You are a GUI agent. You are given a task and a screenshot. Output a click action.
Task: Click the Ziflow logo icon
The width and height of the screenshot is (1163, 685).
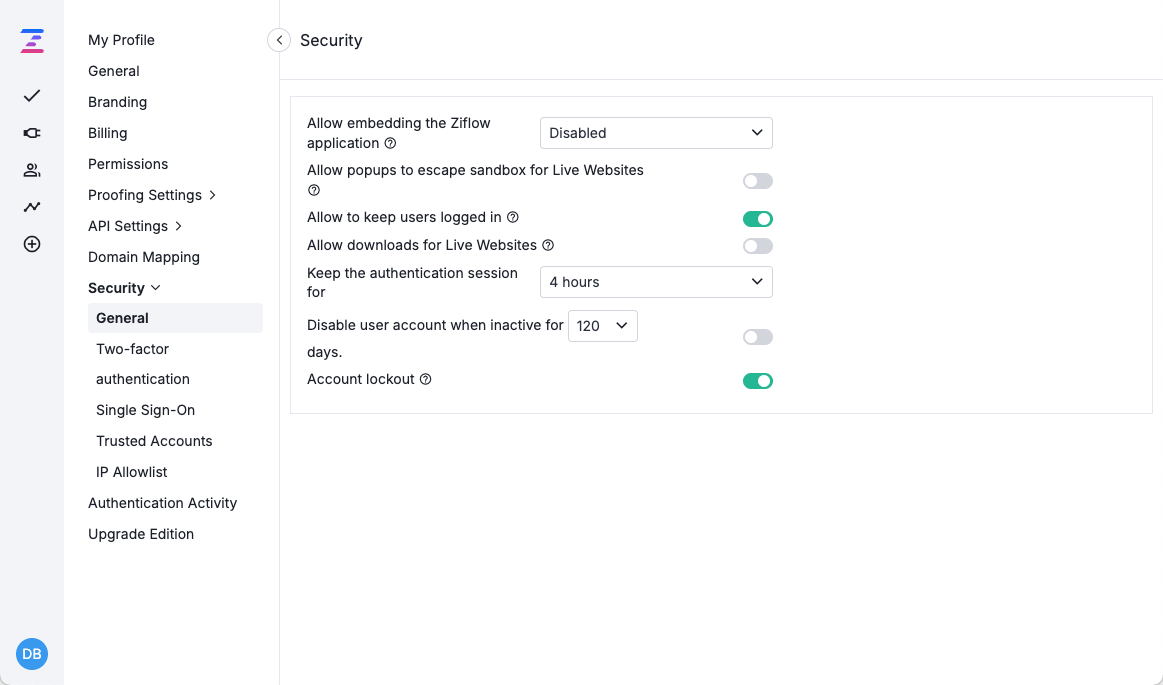coord(32,41)
